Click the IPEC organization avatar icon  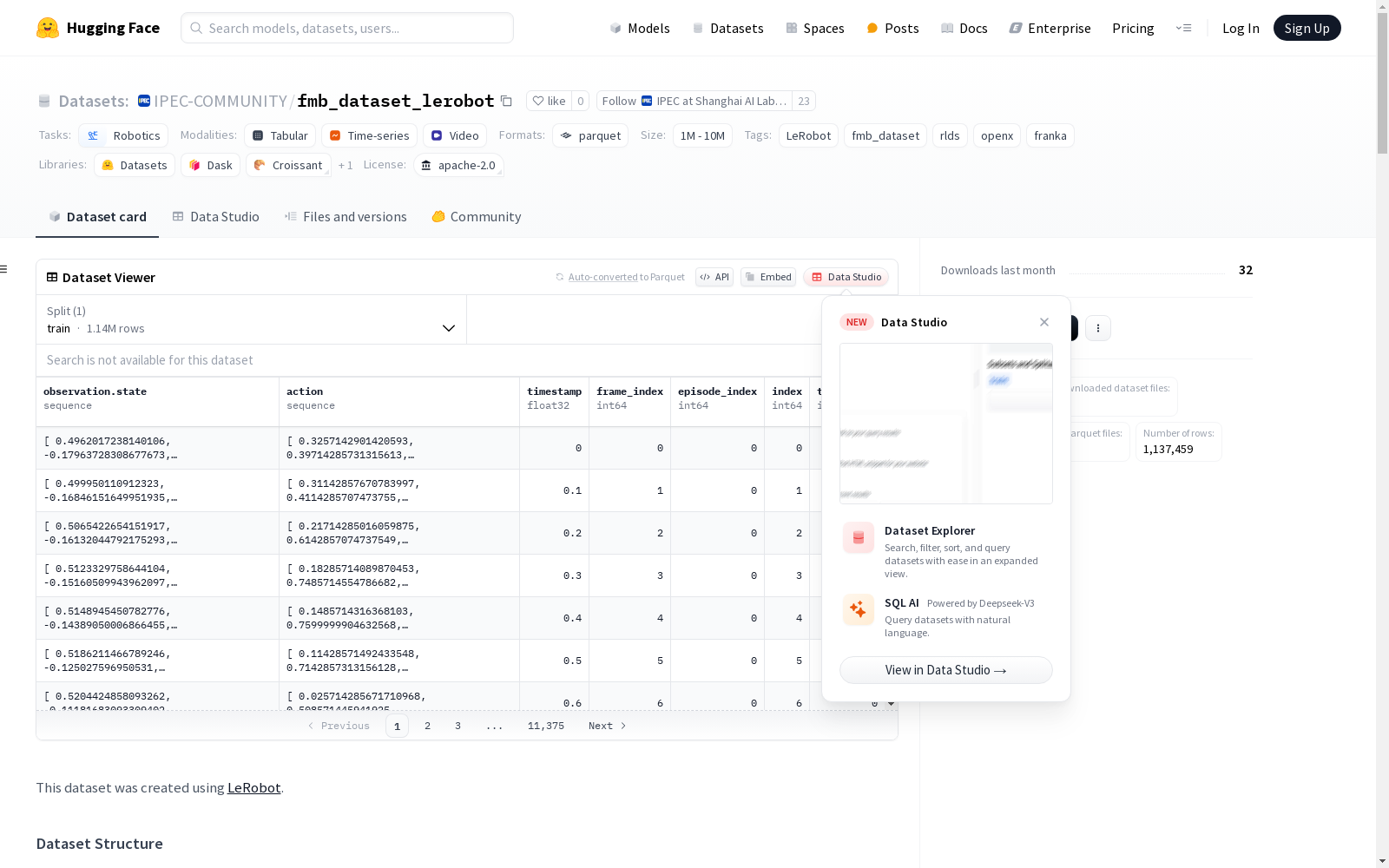coord(144,101)
